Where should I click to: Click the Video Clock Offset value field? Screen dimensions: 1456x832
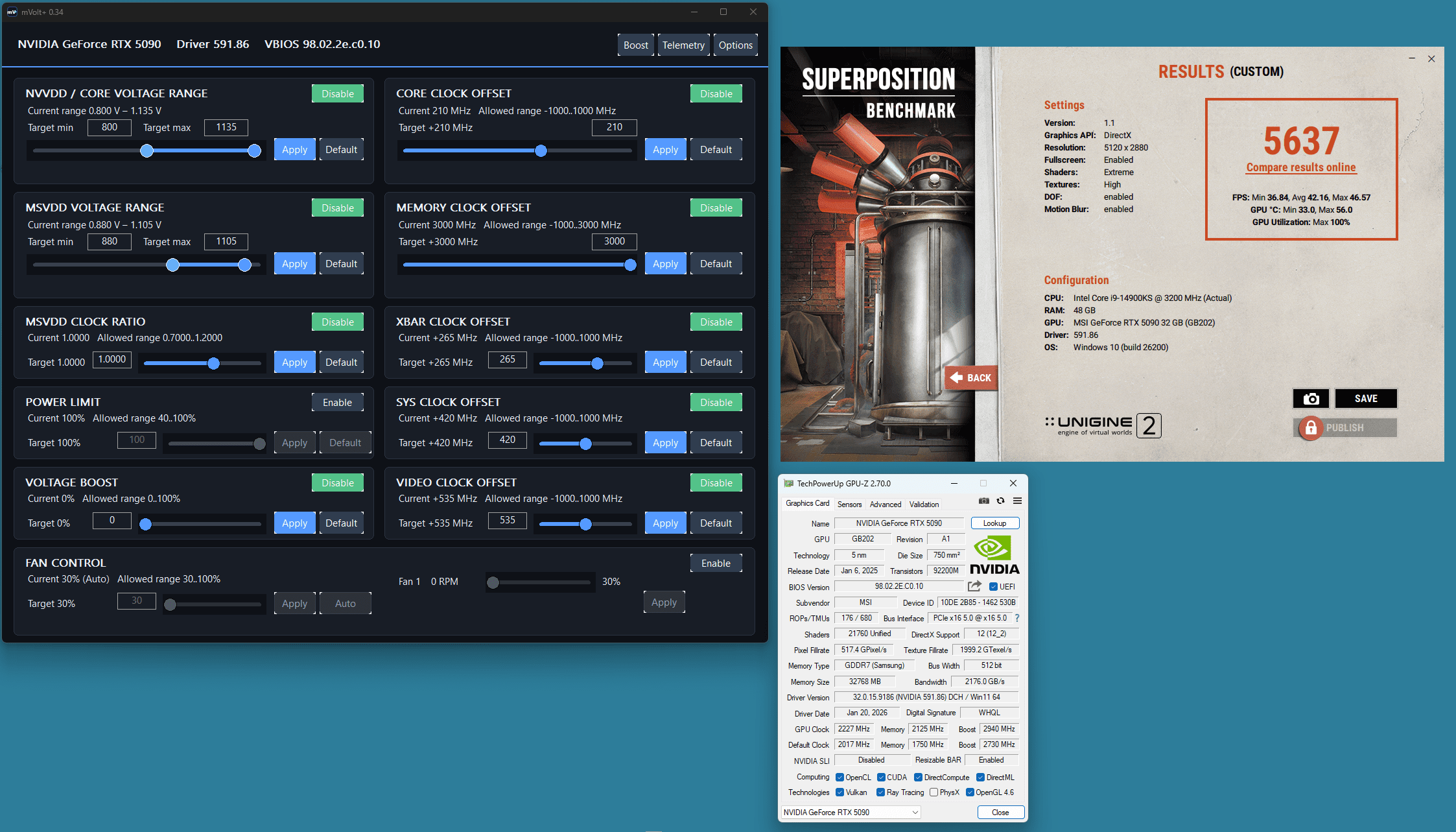(x=507, y=520)
